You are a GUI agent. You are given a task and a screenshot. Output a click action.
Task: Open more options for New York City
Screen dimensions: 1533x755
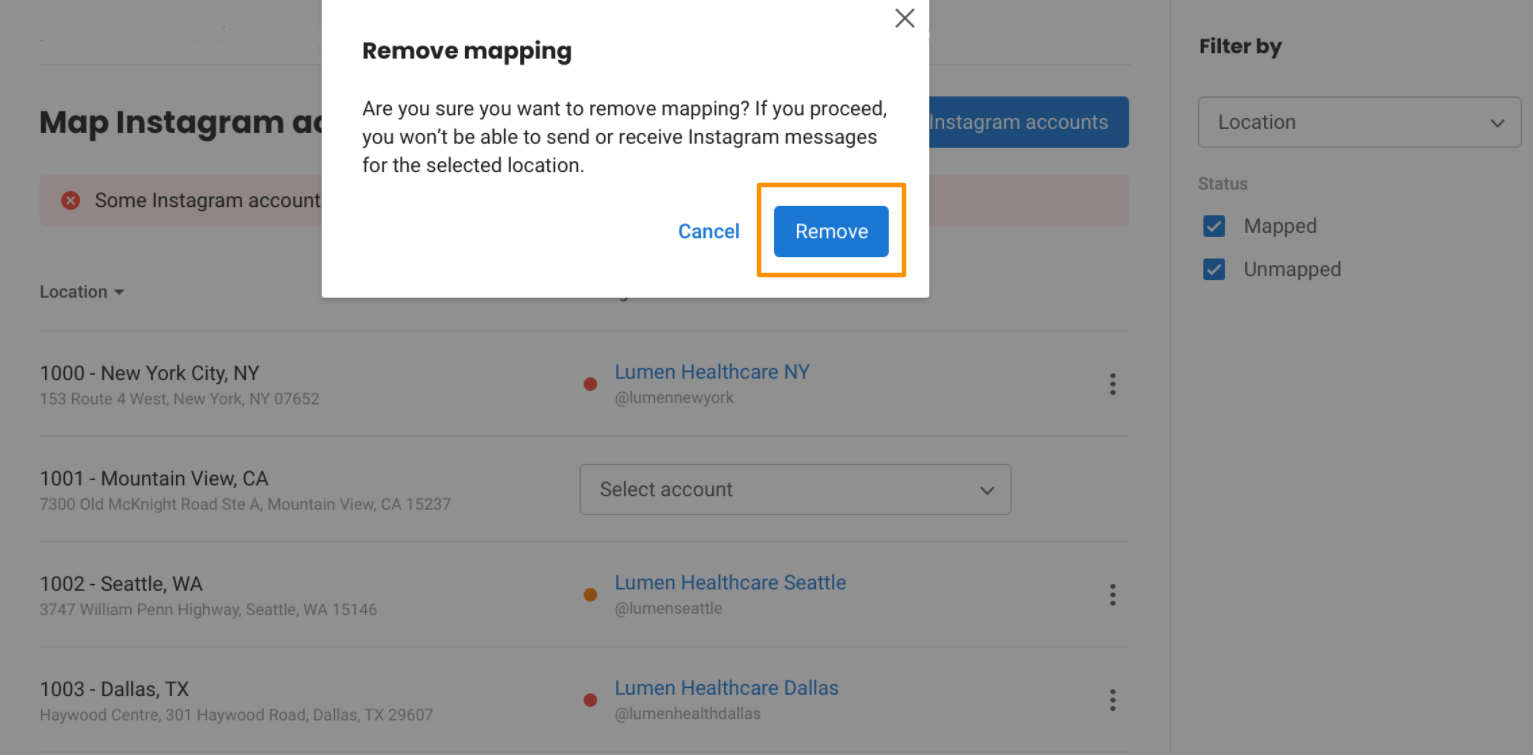pos(1112,384)
